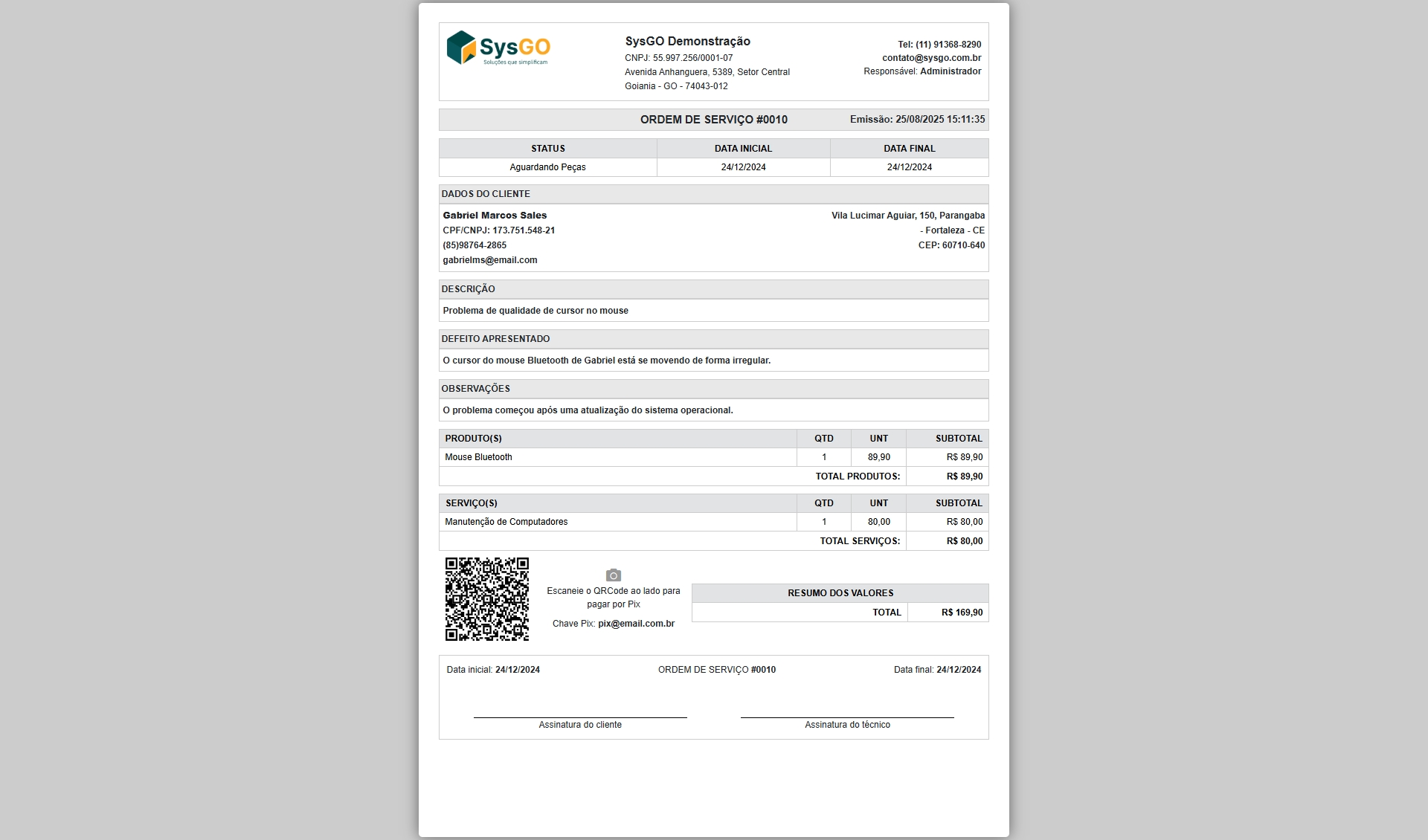Image resolution: width=1428 pixels, height=840 pixels.
Task: Click the client phone (85)98764-2865
Action: (x=475, y=245)
